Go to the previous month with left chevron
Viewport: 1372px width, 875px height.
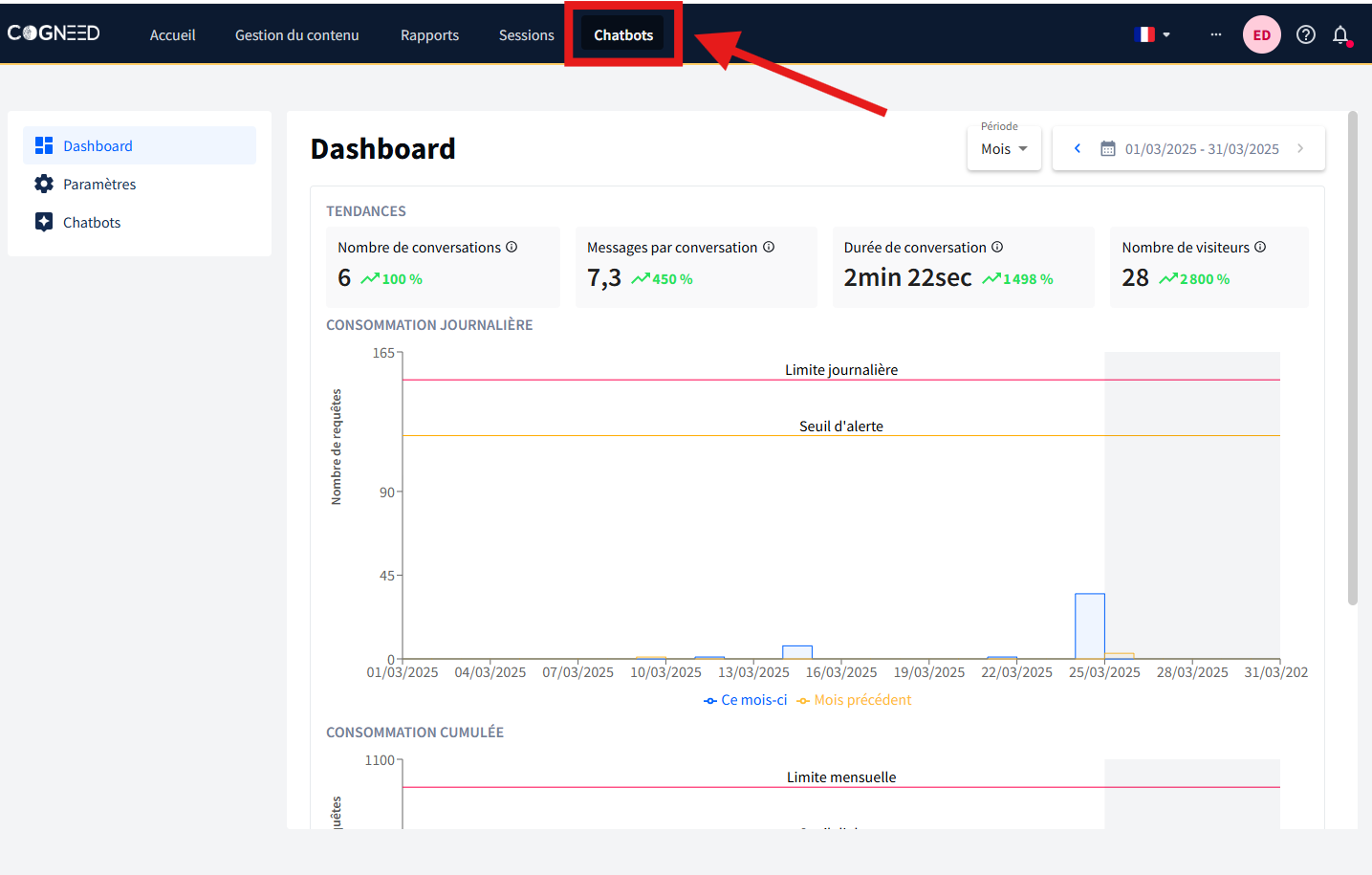[1078, 148]
